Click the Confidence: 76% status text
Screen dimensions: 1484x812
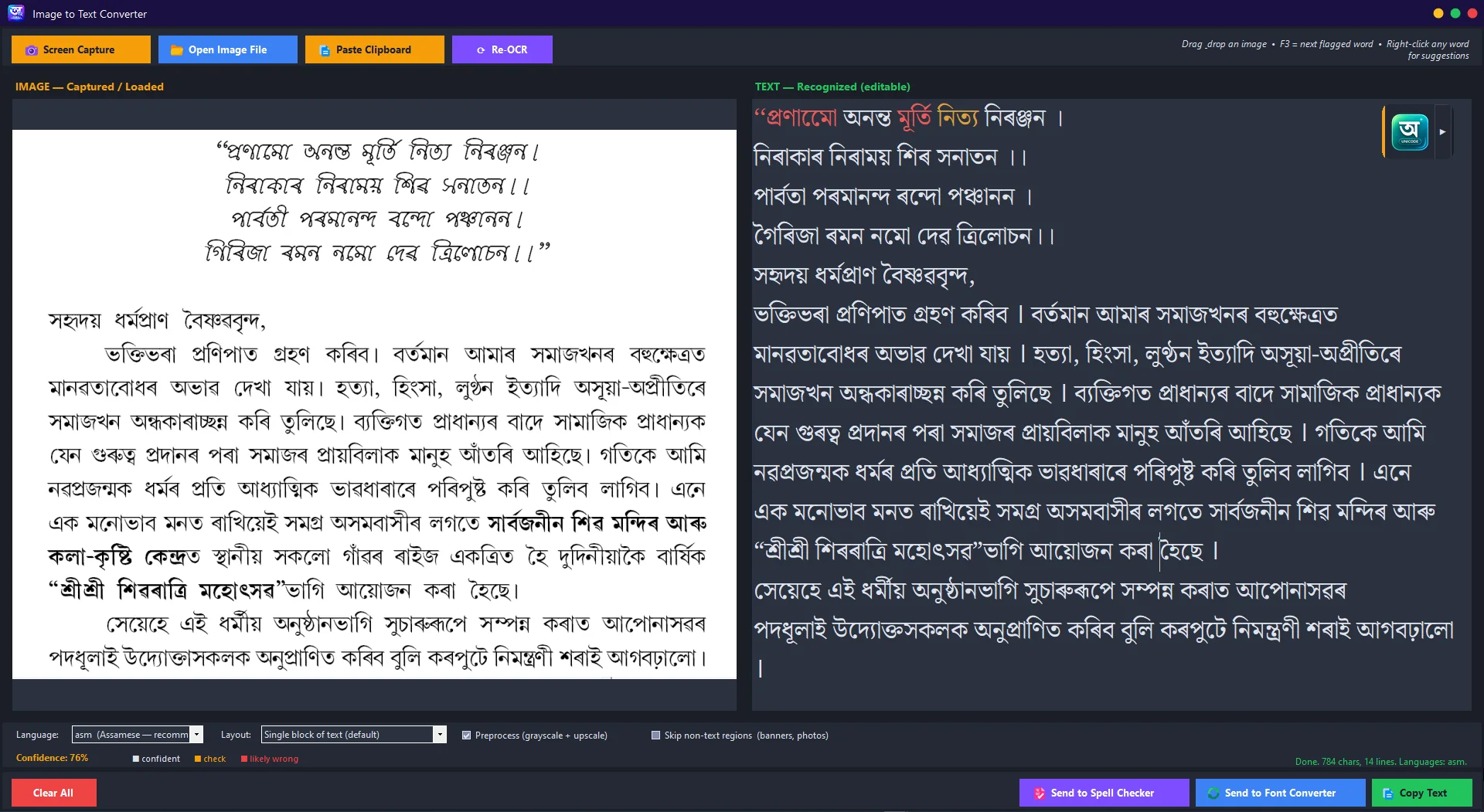point(52,758)
